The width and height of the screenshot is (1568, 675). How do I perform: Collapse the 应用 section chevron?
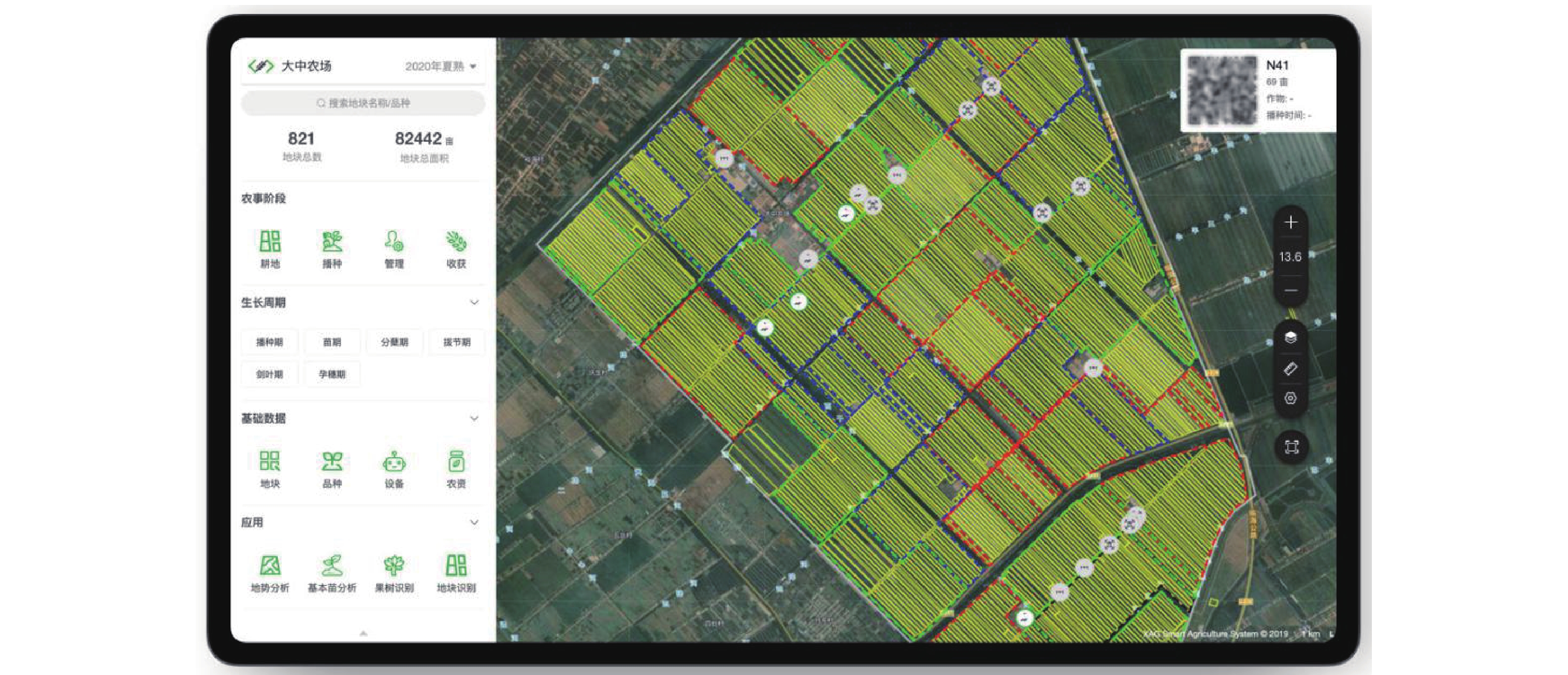(x=473, y=522)
